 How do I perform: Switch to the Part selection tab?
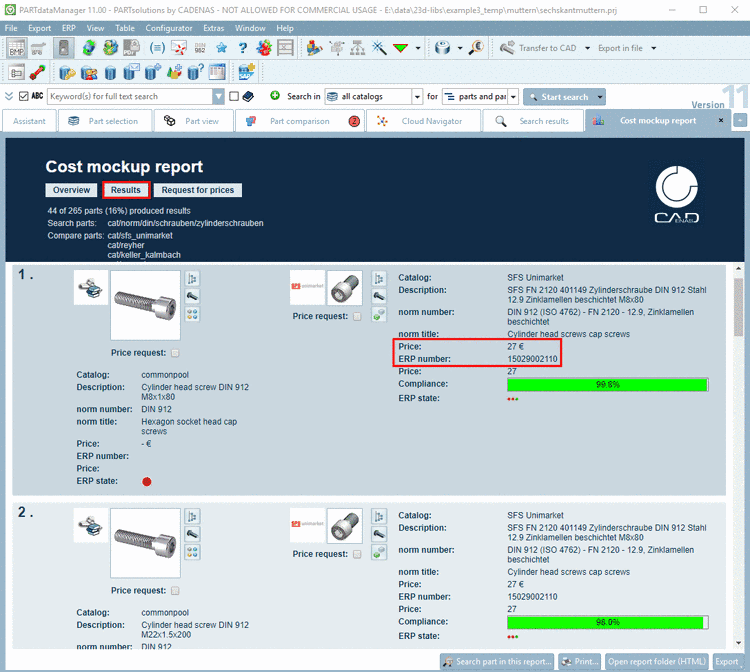point(105,121)
